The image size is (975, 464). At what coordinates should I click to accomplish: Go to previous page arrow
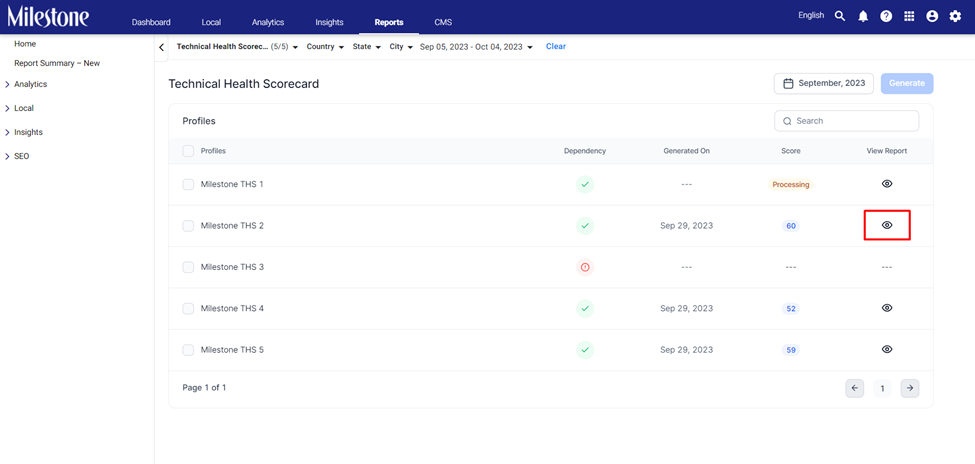(854, 388)
